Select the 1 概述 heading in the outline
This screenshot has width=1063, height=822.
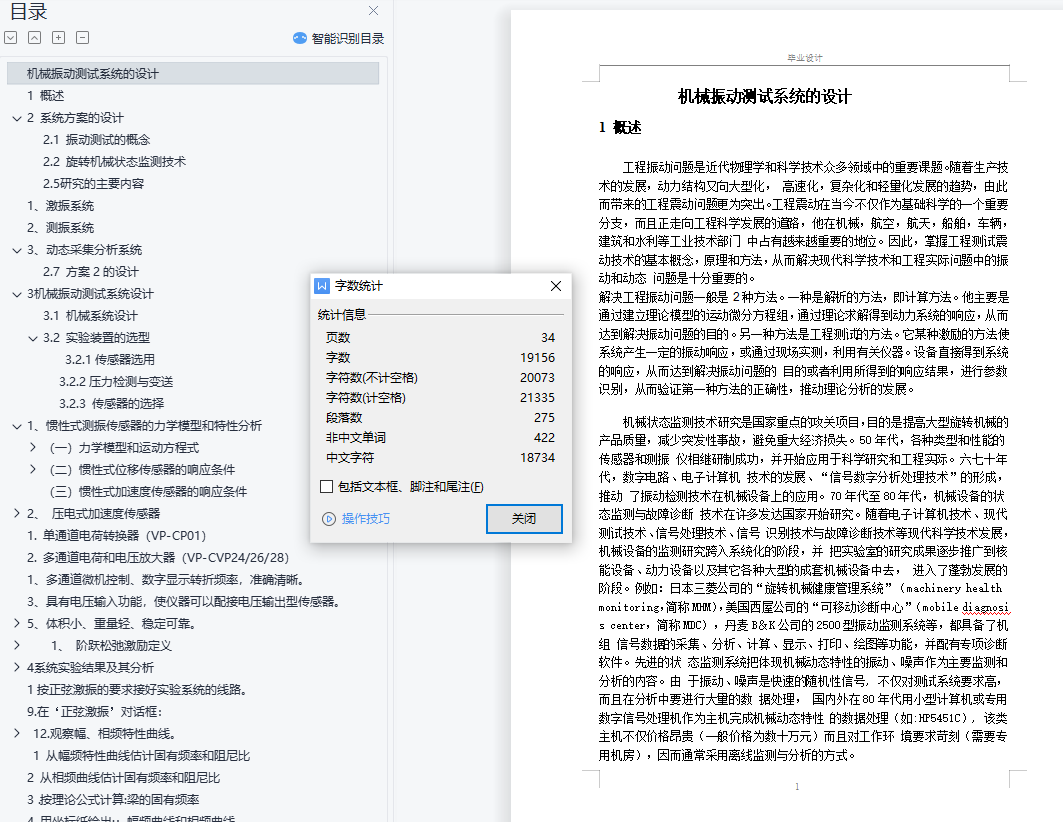pyautogui.click(x=46, y=96)
